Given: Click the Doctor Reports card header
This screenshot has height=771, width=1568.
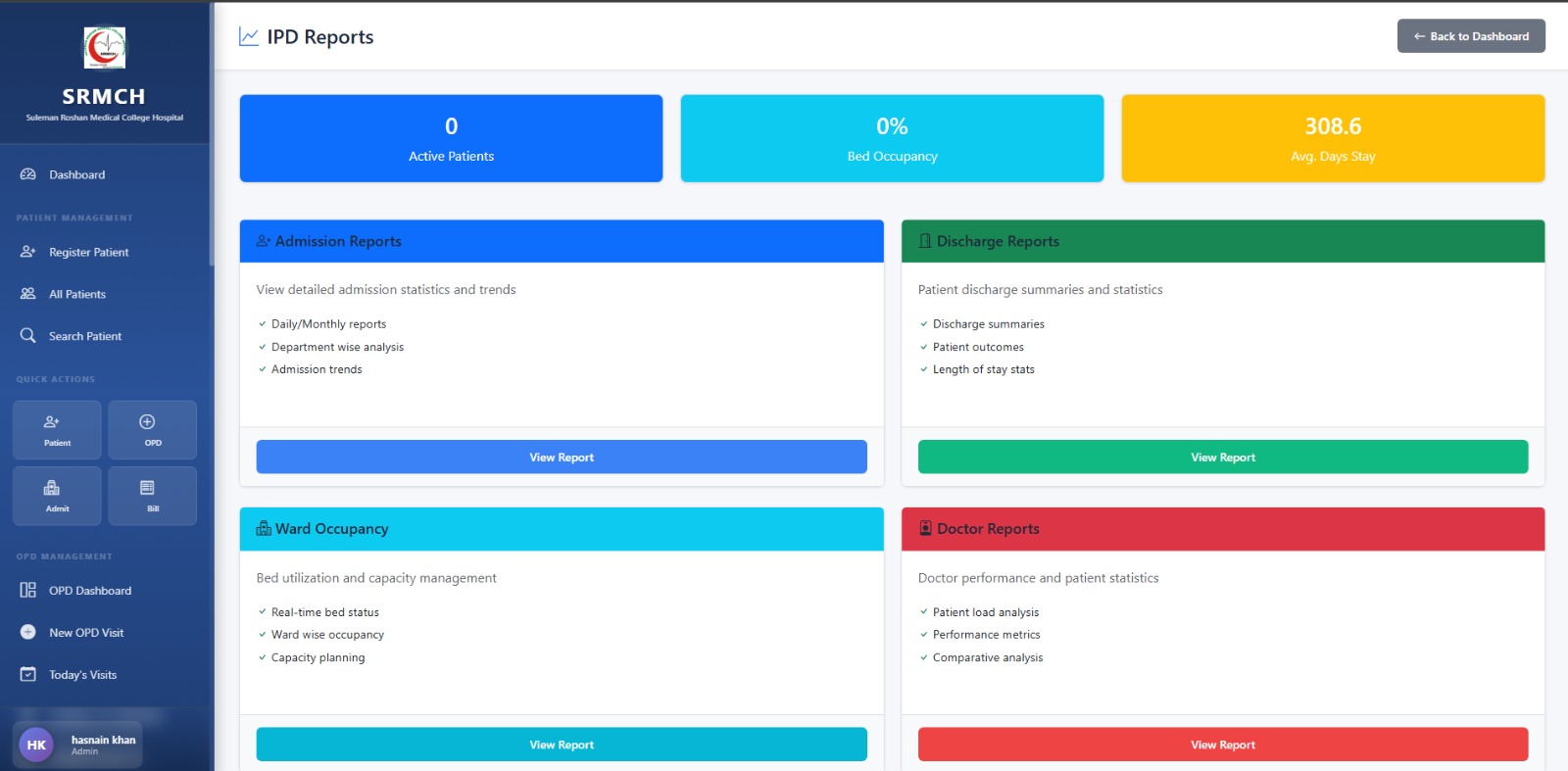Looking at the screenshot, I should (1223, 529).
